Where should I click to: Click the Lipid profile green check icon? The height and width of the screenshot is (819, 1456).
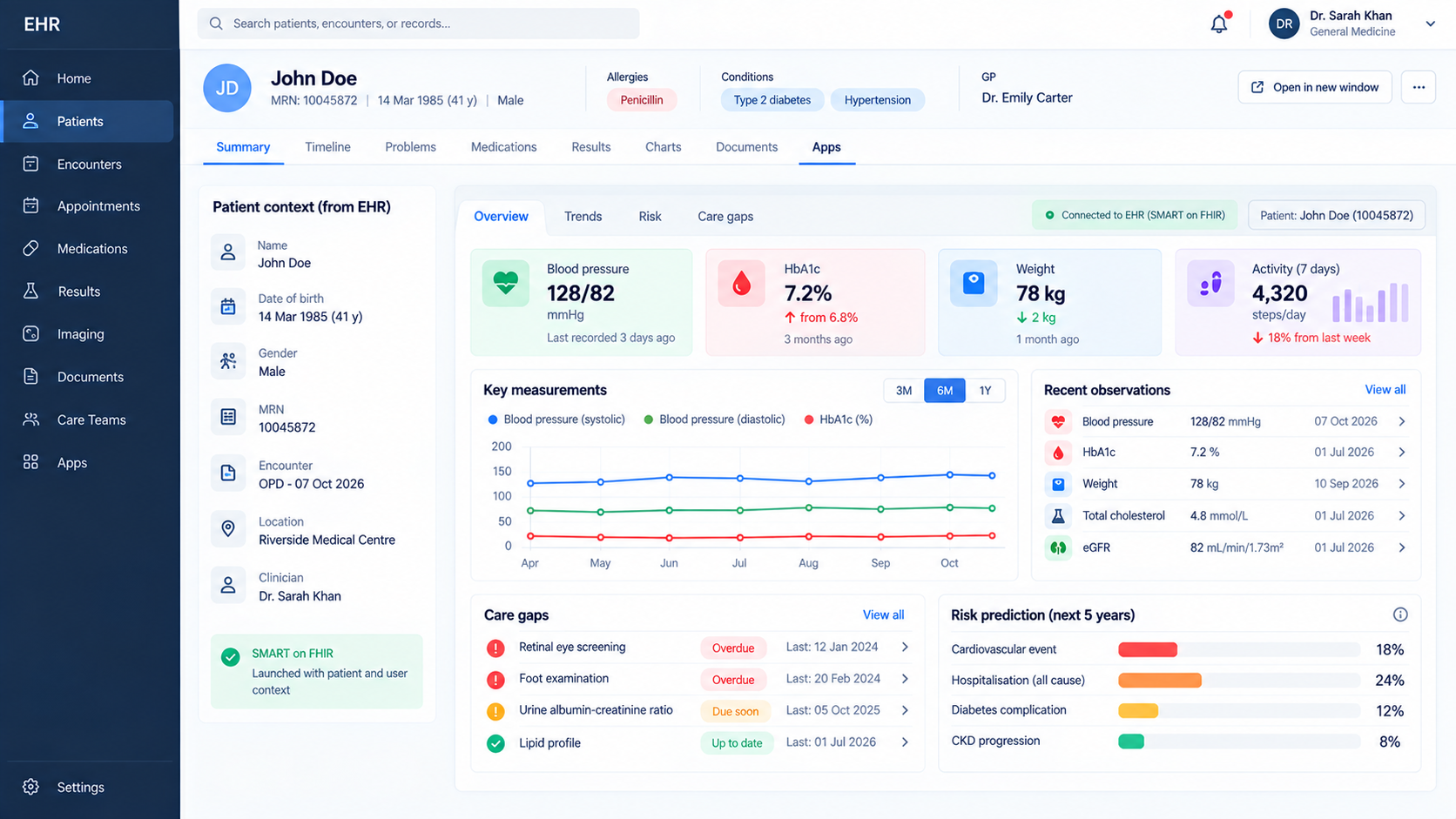click(x=495, y=743)
